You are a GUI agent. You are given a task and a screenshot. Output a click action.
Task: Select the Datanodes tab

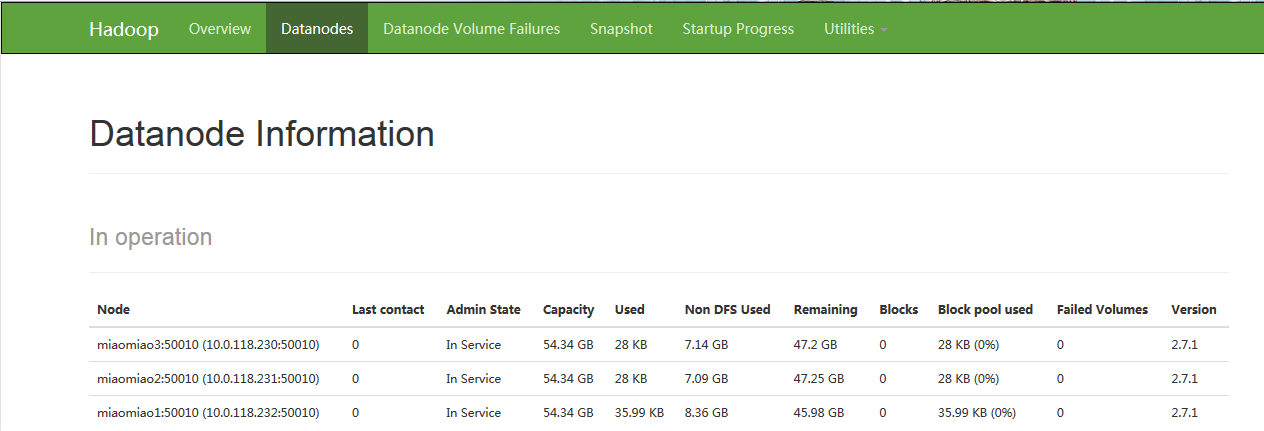point(317,29)
